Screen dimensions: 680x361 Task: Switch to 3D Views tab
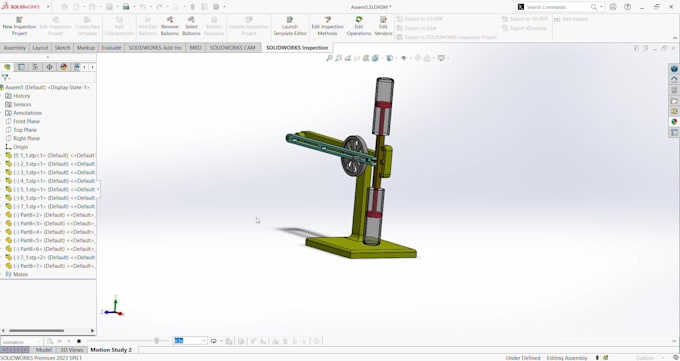[72, 350]
